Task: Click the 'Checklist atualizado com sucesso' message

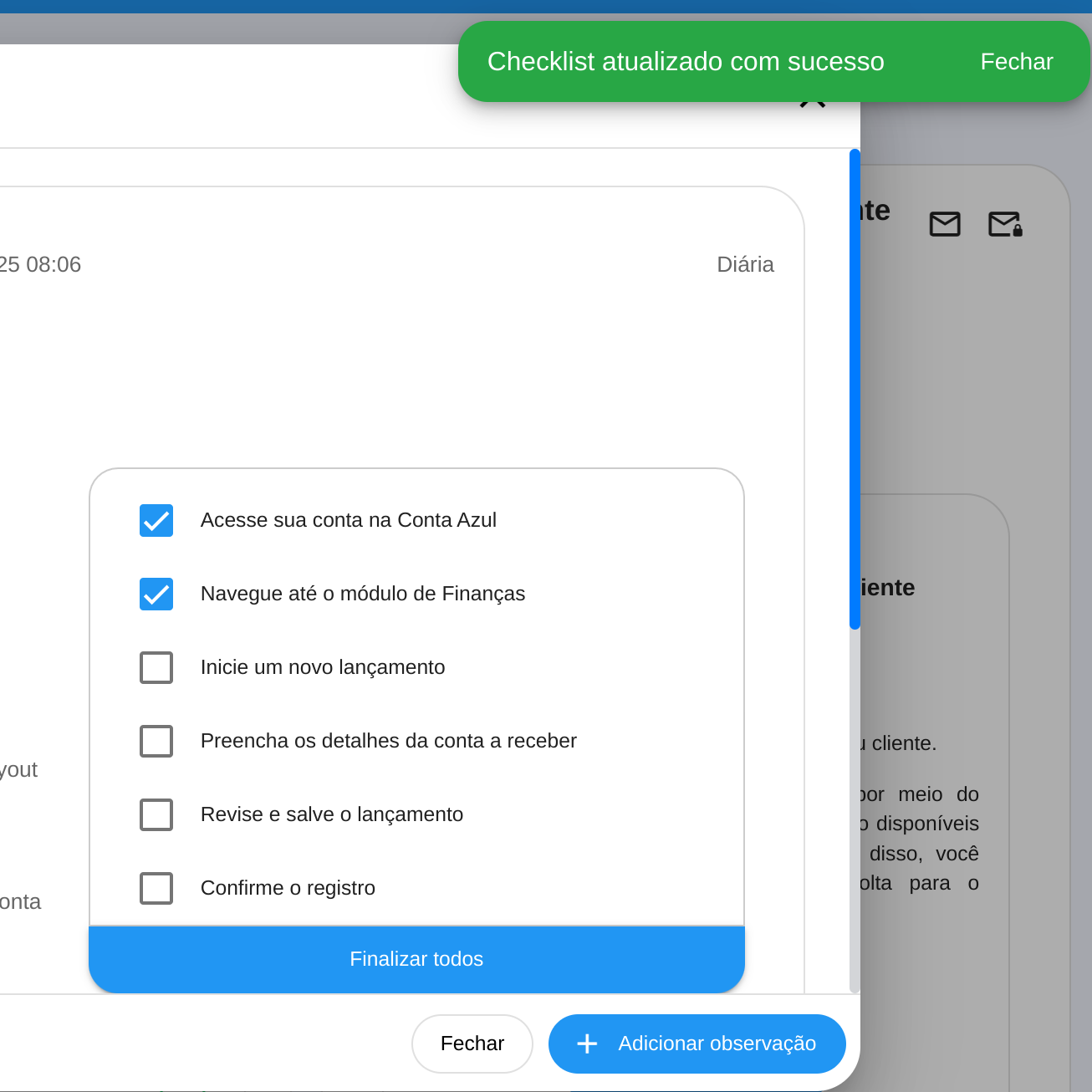Action: pyautogui.click(x=686, y=62)
